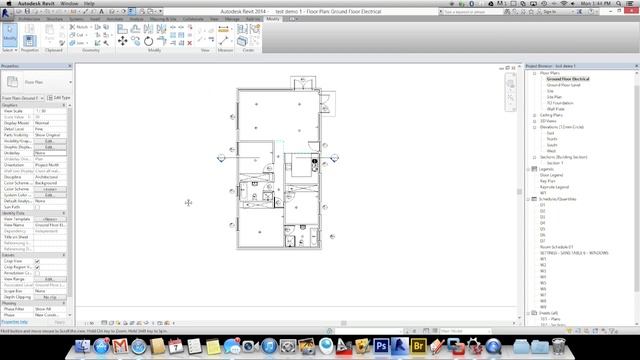Open the Window menu in the macOS menu bar

pyautogui.click(x=69, y=3)
